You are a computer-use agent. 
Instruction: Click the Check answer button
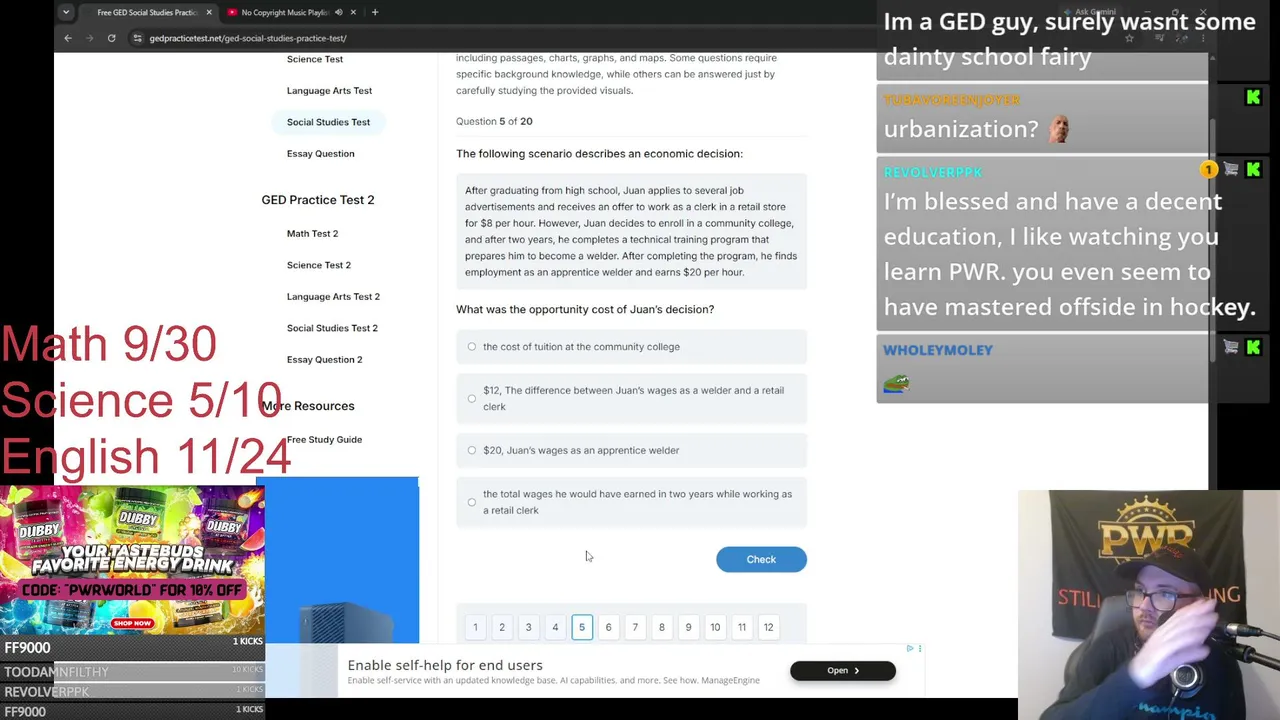(x=761, y=559)
